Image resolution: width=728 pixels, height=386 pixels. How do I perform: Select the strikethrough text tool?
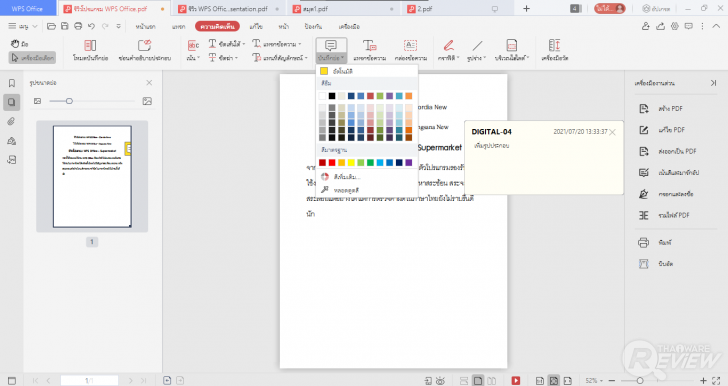coord(212,58)
